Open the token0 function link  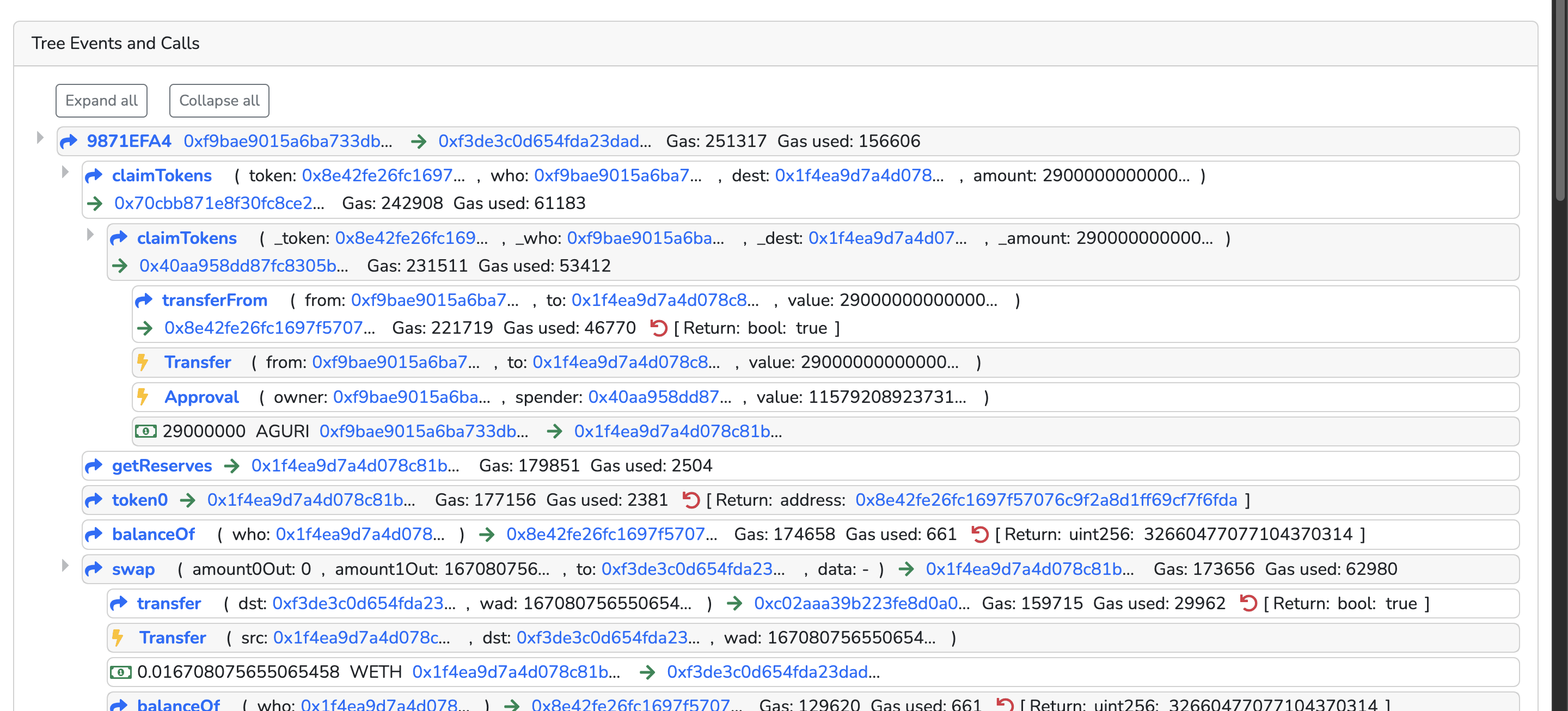(x=139, y=500)
